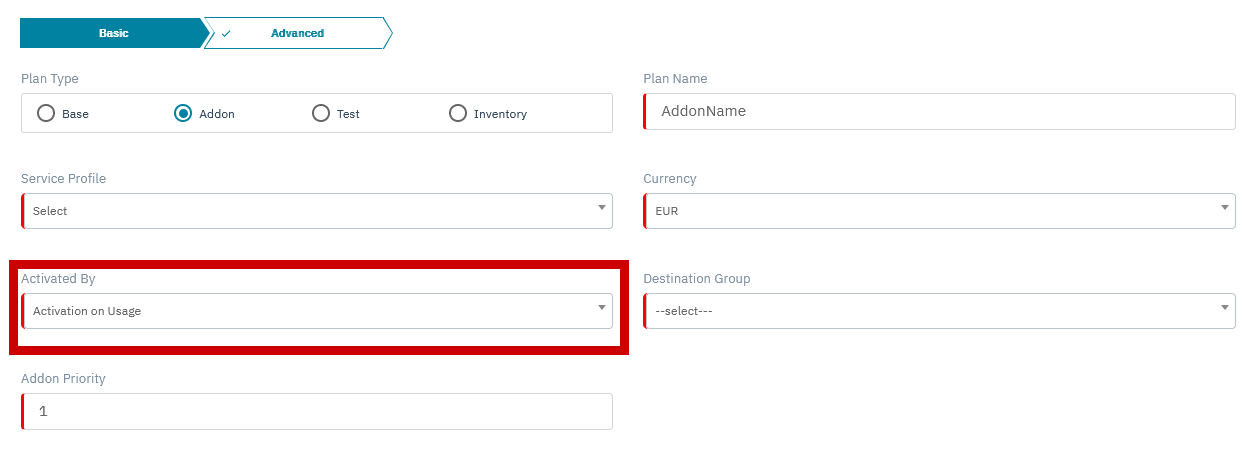
Task: Click the Plan Name label
Action: pyautogui.click(x=675, y=79)
